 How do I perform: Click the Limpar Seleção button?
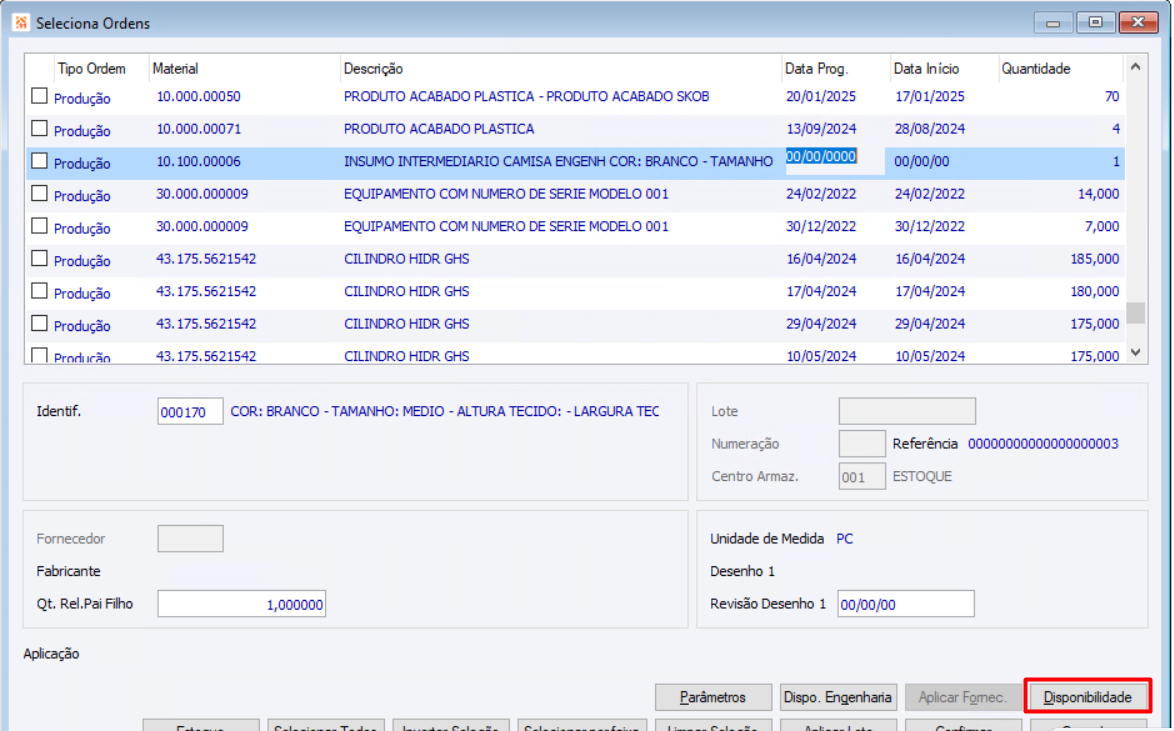pos(713,726)
